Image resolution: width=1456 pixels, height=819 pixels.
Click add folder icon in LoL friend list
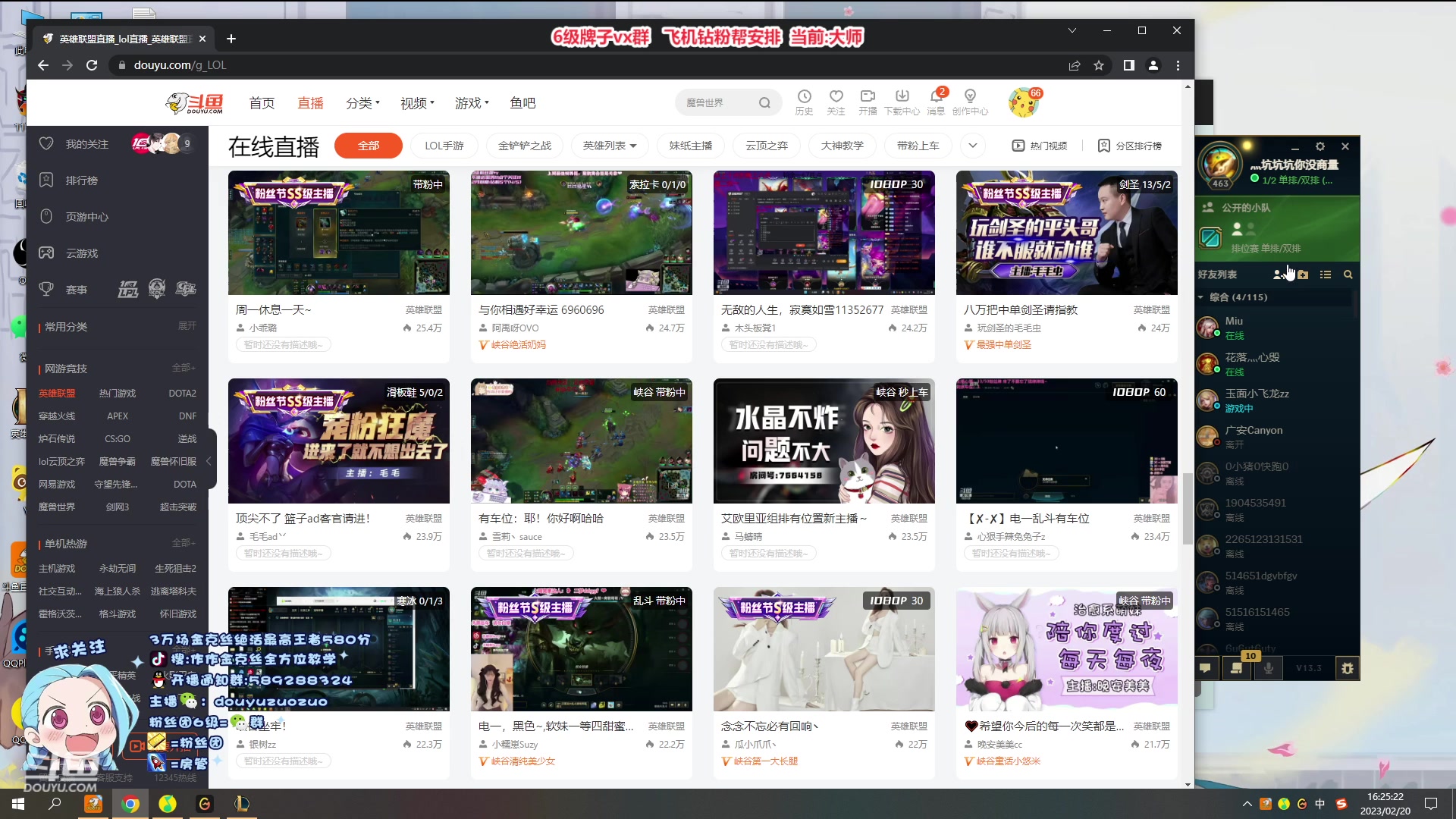1303,275
